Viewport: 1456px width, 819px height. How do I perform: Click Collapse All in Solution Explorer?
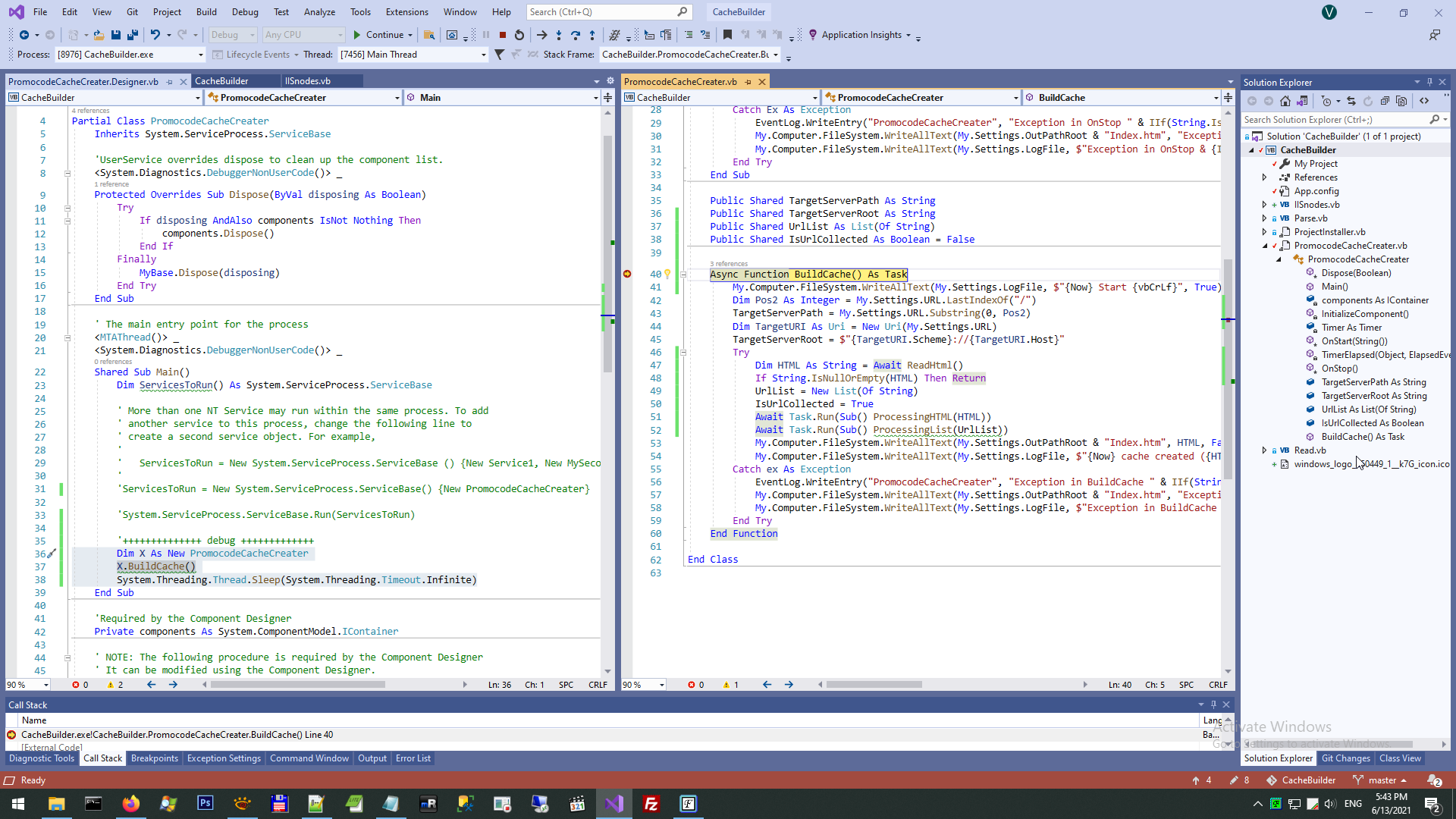click(x=1385, y=101)
